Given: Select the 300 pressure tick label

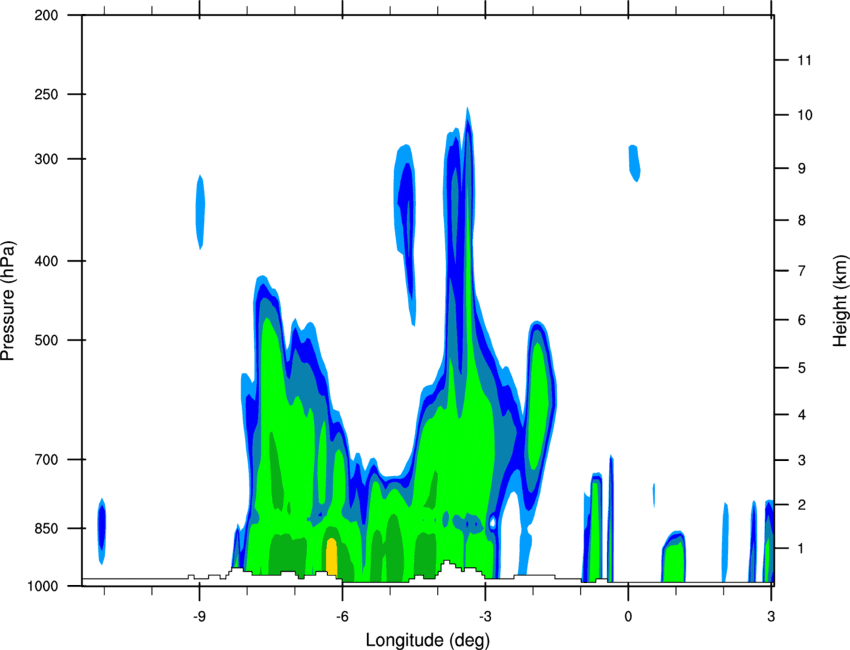Looking at the screenshot, I should [x=46, y=159].
